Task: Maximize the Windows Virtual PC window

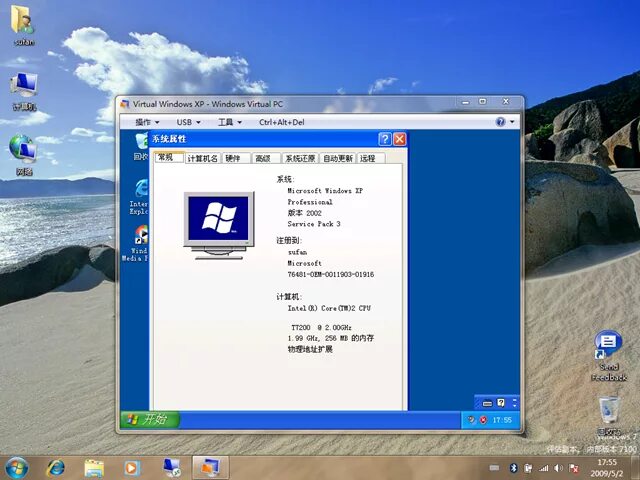Action: 482,102
